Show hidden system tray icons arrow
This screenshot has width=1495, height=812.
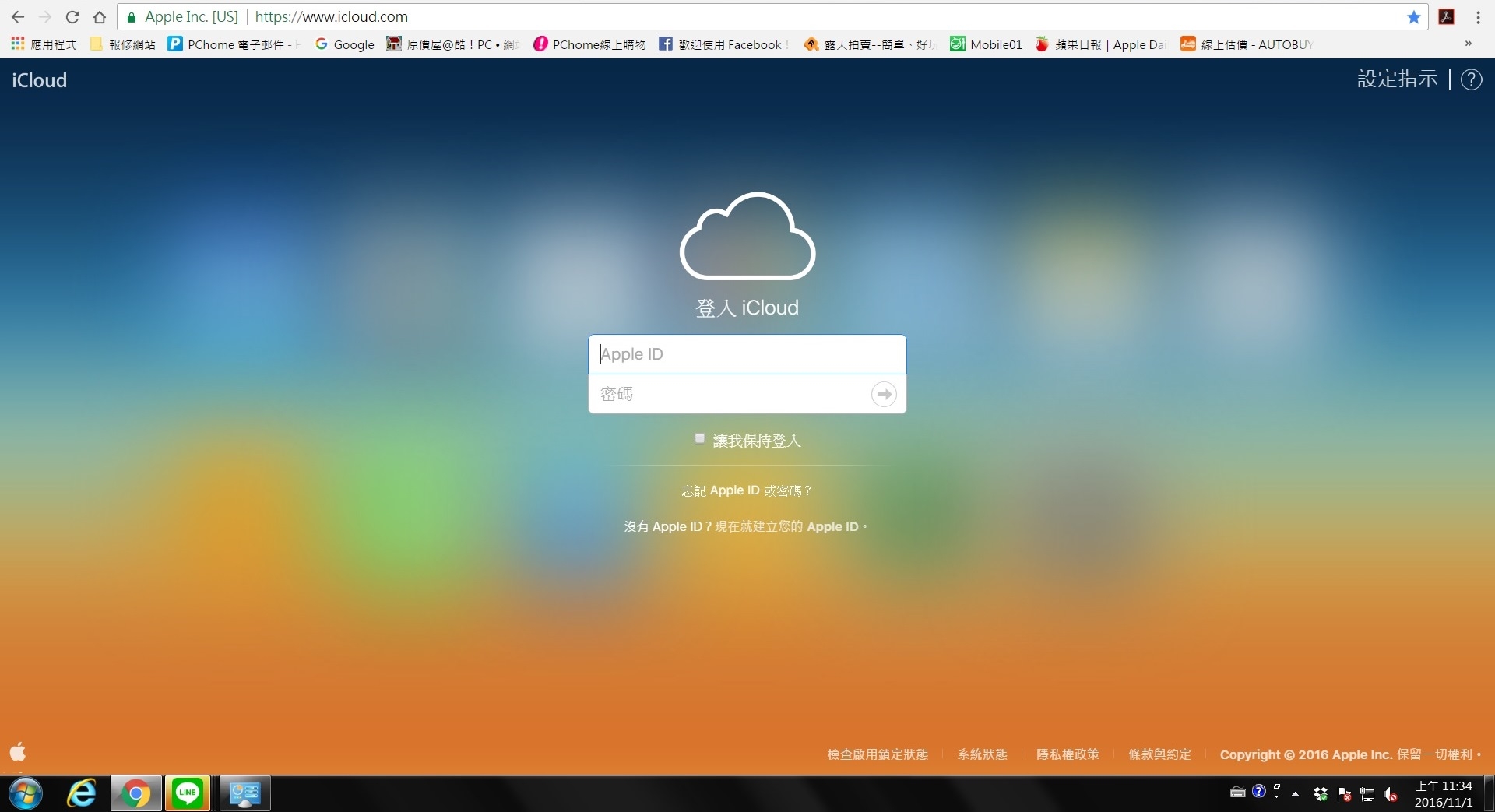point(1296,794)
